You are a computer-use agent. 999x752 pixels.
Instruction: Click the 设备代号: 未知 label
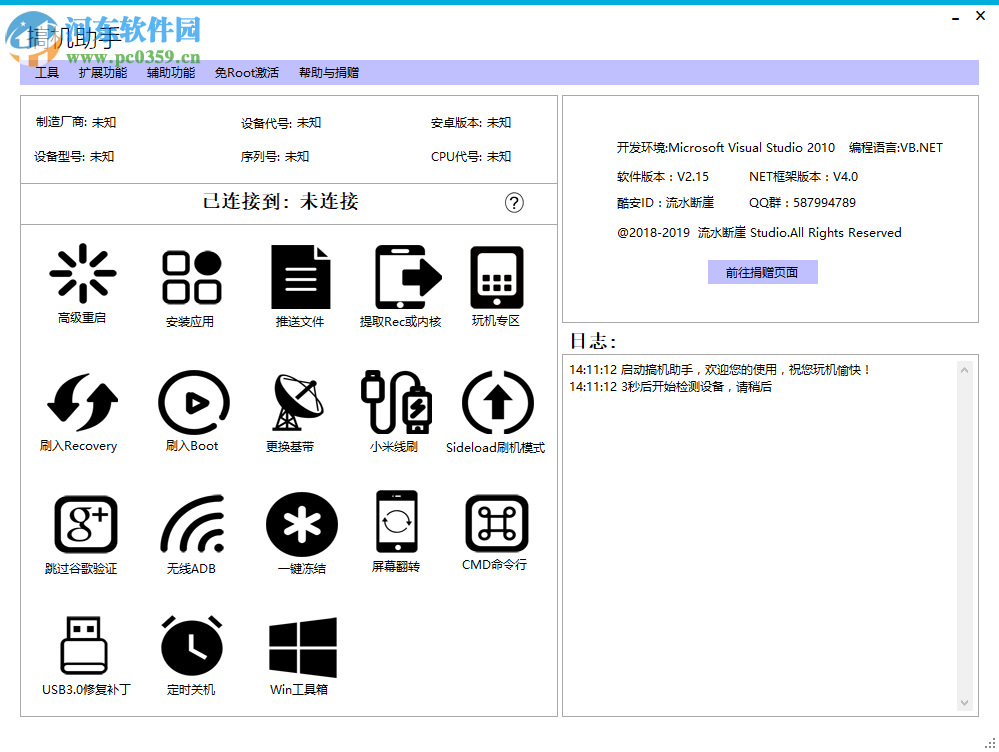(281, 123)
